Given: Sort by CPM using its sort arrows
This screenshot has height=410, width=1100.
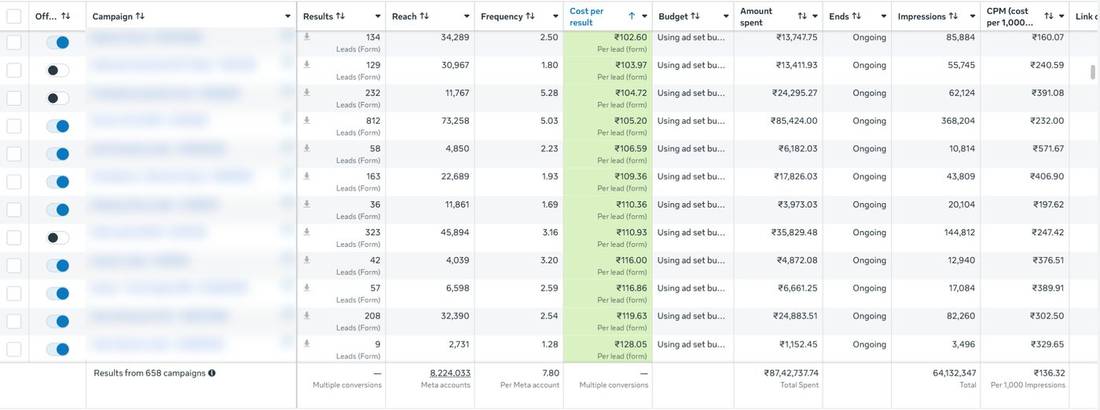Looking at the screenshot, I should (x=1048, y=16).
